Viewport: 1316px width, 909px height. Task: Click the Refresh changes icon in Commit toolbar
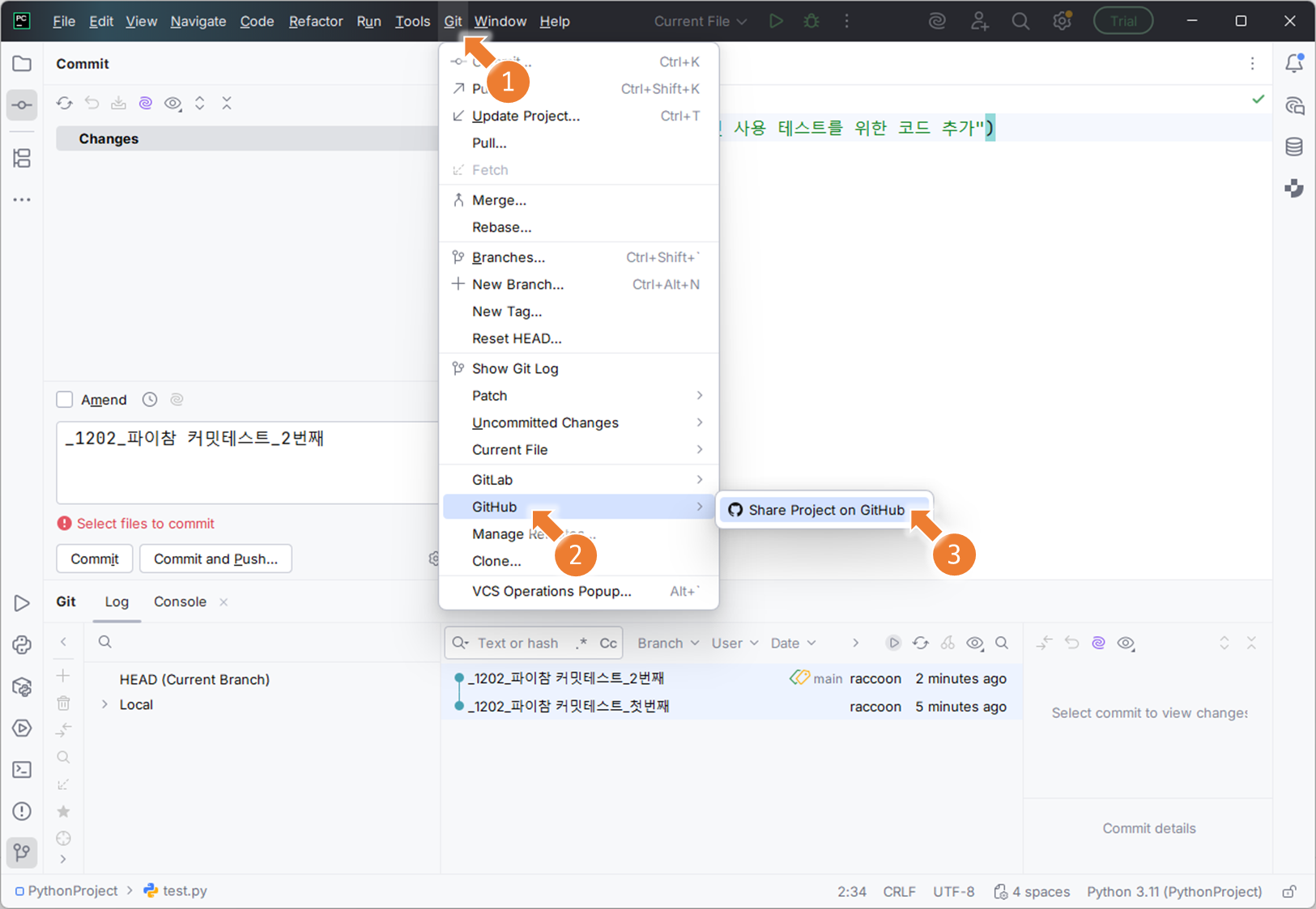[x=65, y=103]
